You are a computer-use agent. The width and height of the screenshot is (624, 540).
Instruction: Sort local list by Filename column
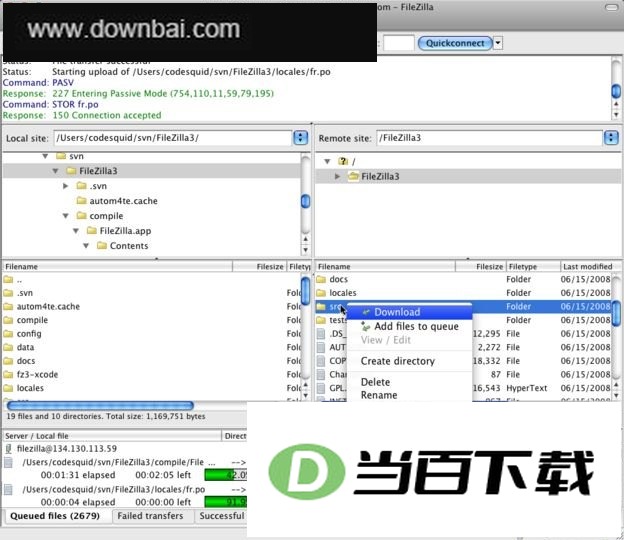(117, 267)
